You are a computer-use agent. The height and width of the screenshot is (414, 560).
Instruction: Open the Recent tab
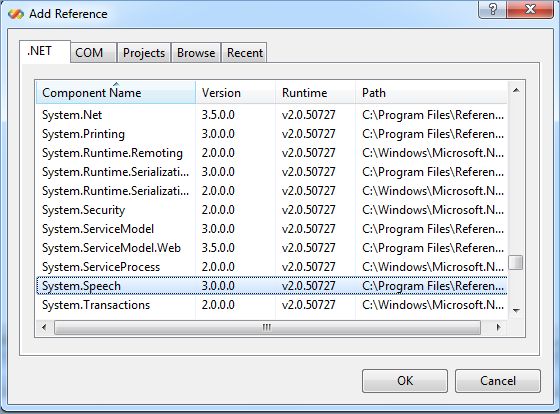pos(244,53)
